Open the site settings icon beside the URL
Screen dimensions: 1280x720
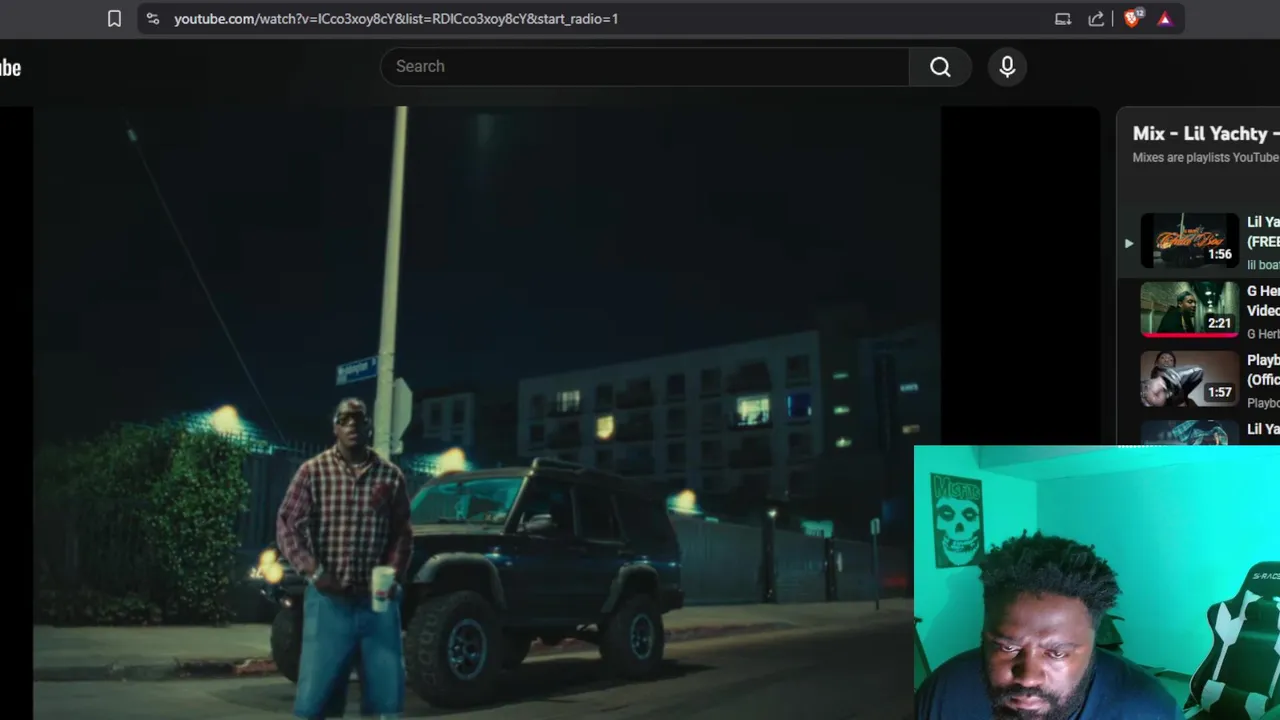click(152, 18)
